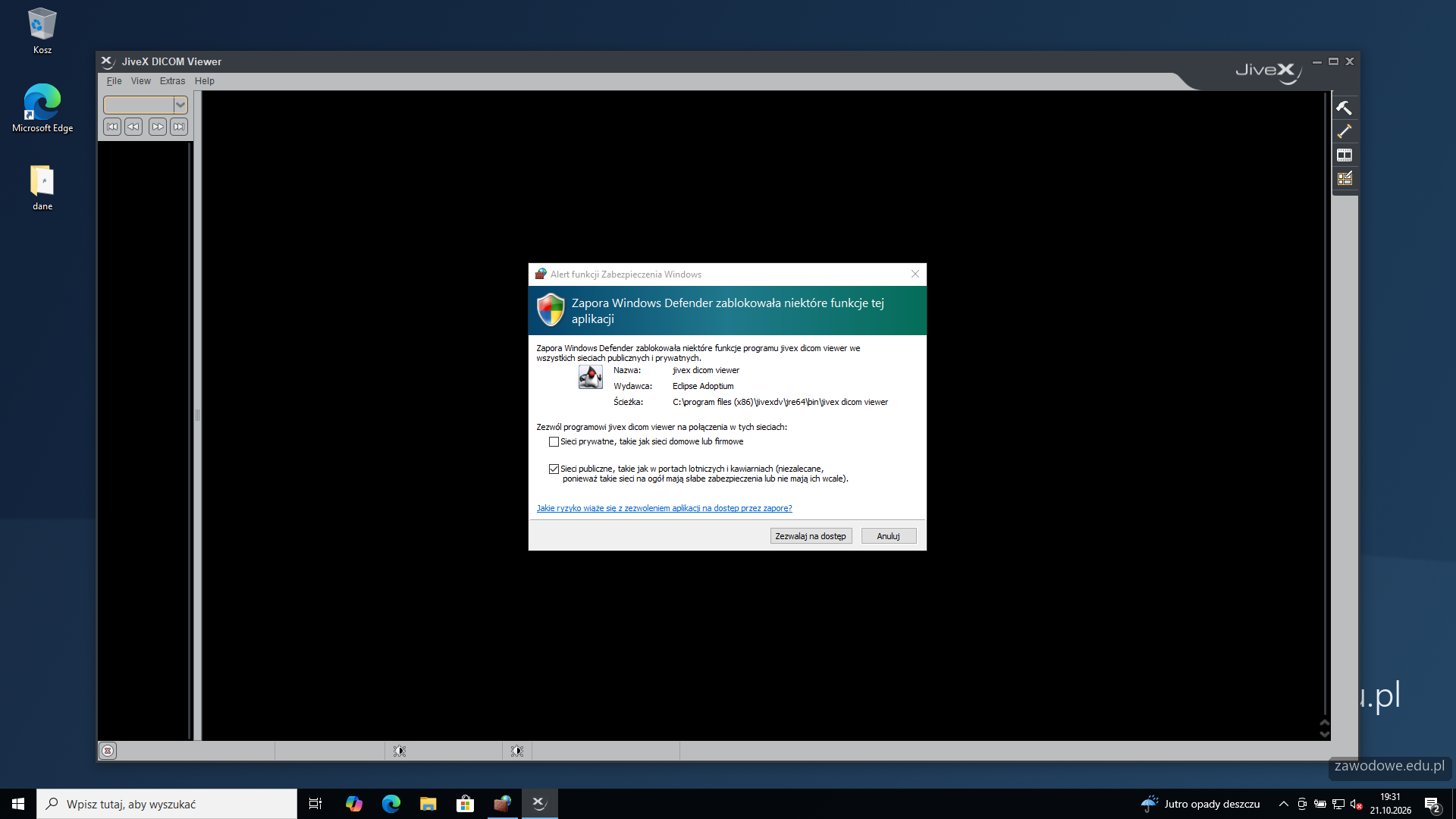Viewport: 1456px width, 819px height.
Task: Click the red cancel icon in status bar
Action: click(x=108, y=751)
